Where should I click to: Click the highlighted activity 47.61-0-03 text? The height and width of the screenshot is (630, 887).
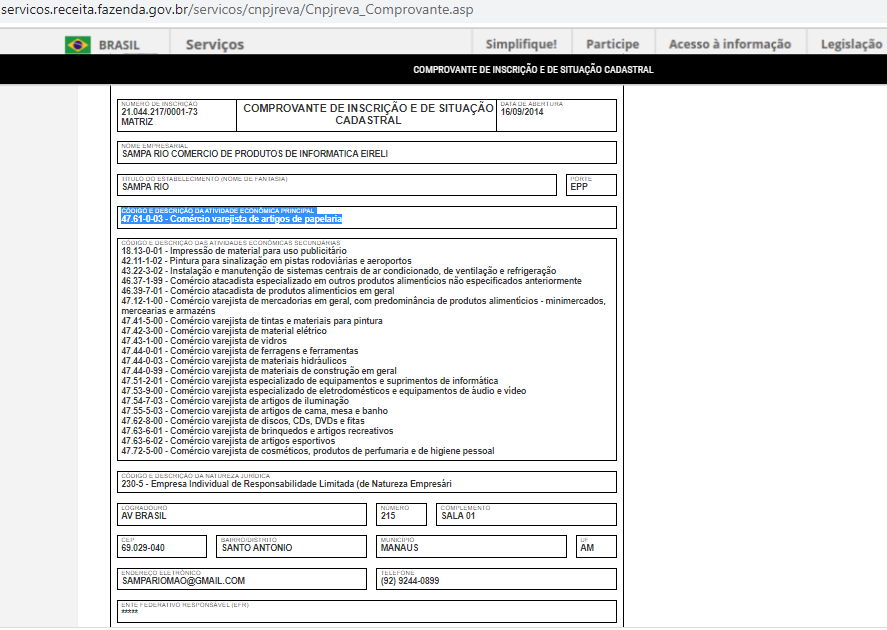point(232,218)
